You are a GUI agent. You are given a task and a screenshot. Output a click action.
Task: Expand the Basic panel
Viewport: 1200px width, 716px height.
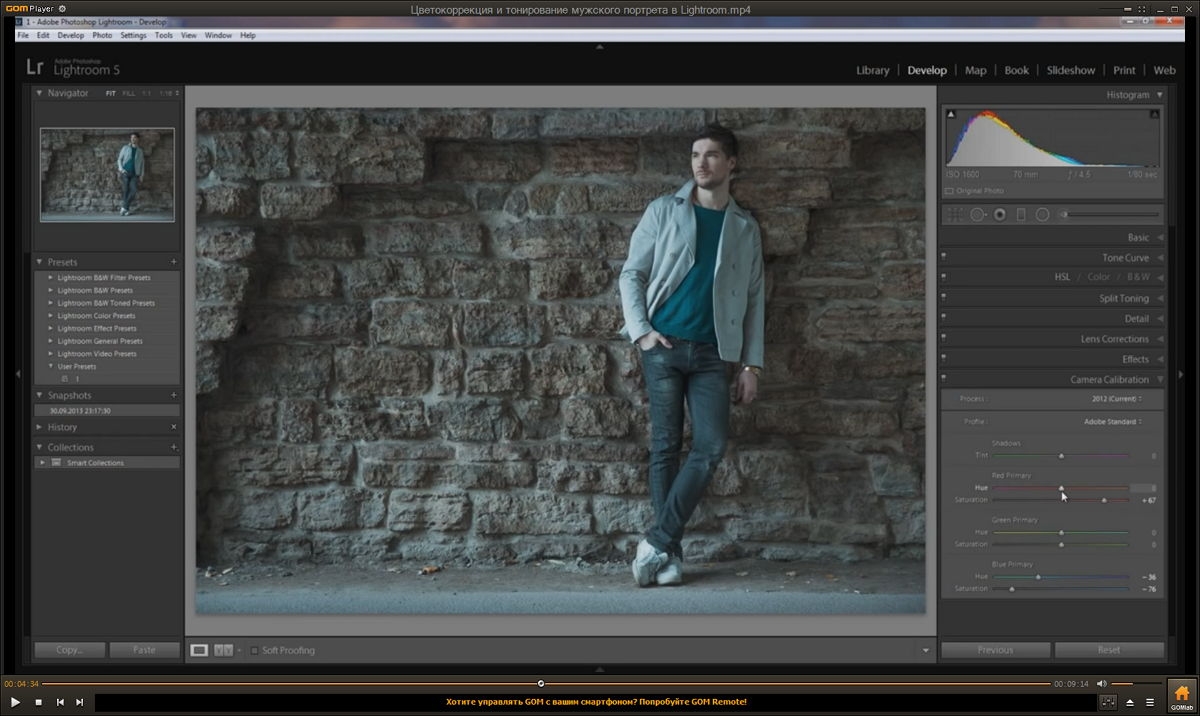click(1160, 238)
